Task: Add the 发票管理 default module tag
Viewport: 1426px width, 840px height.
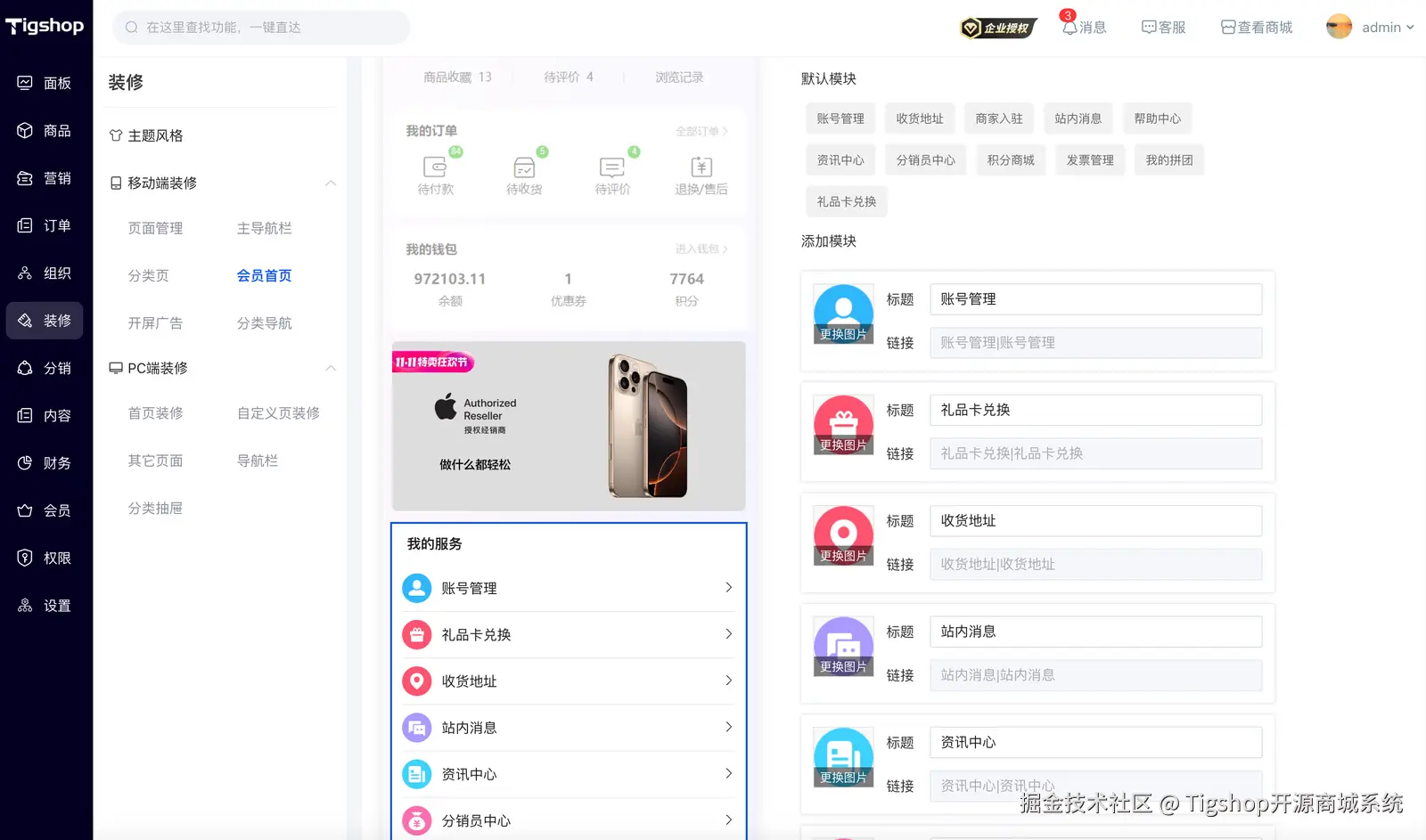Action: [1090, 160]
